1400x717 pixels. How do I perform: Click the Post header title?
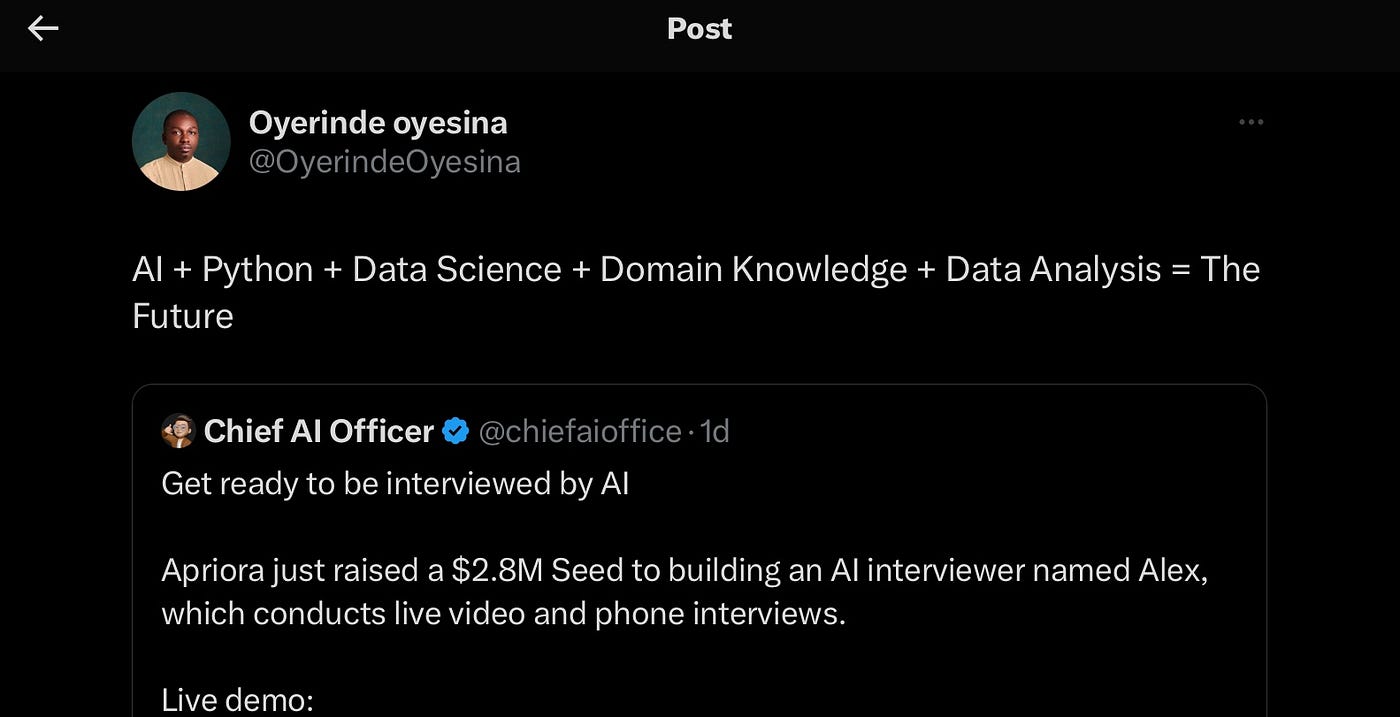(699, 29)
